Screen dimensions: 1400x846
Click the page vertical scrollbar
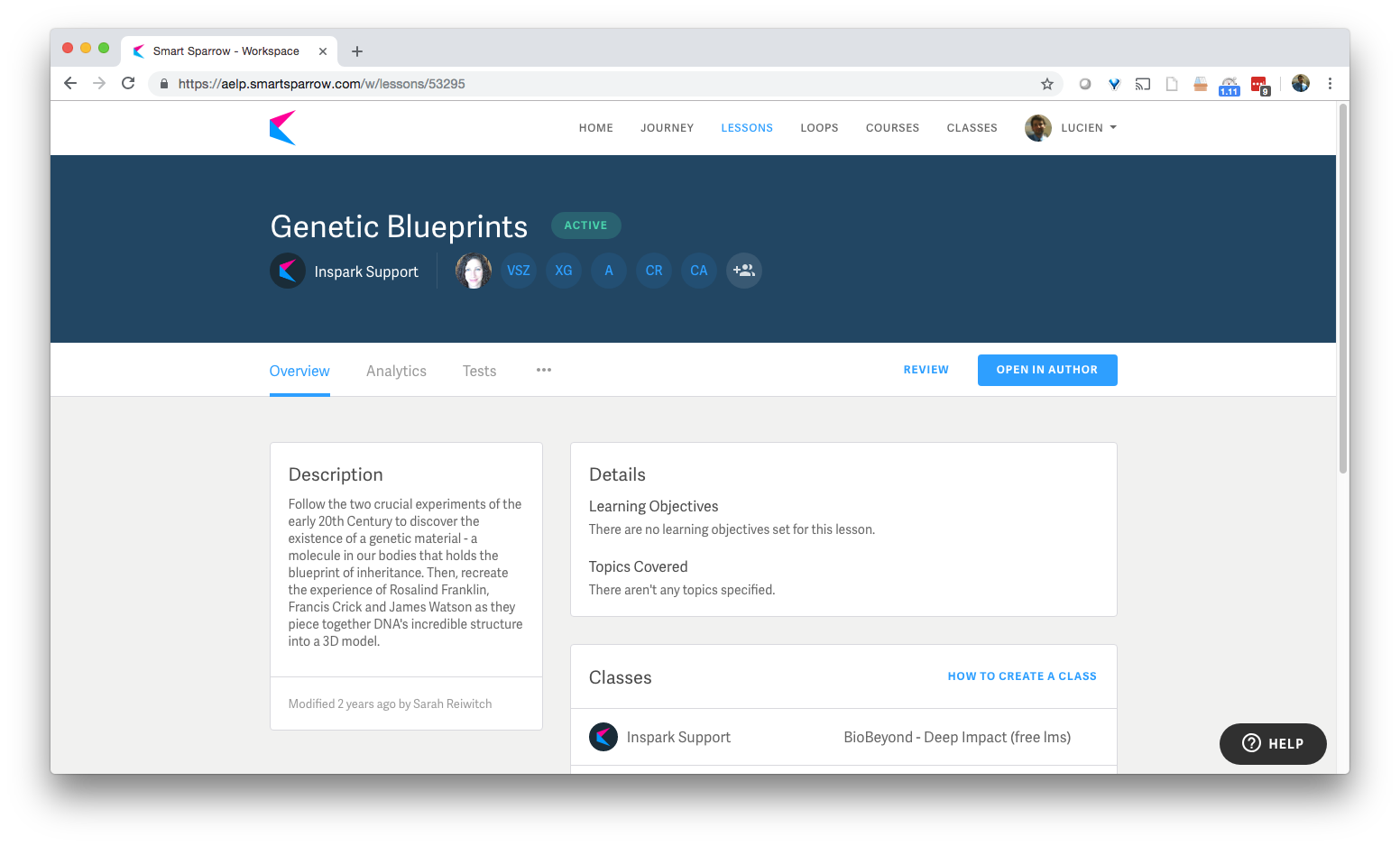[1343, 289]
